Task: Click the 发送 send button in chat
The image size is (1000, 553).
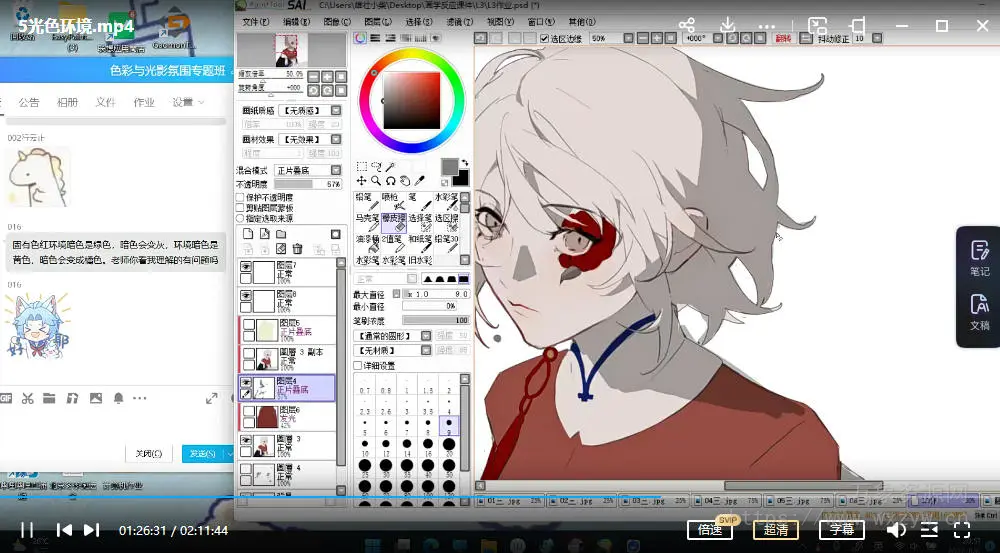Action: tap(202, 454)
